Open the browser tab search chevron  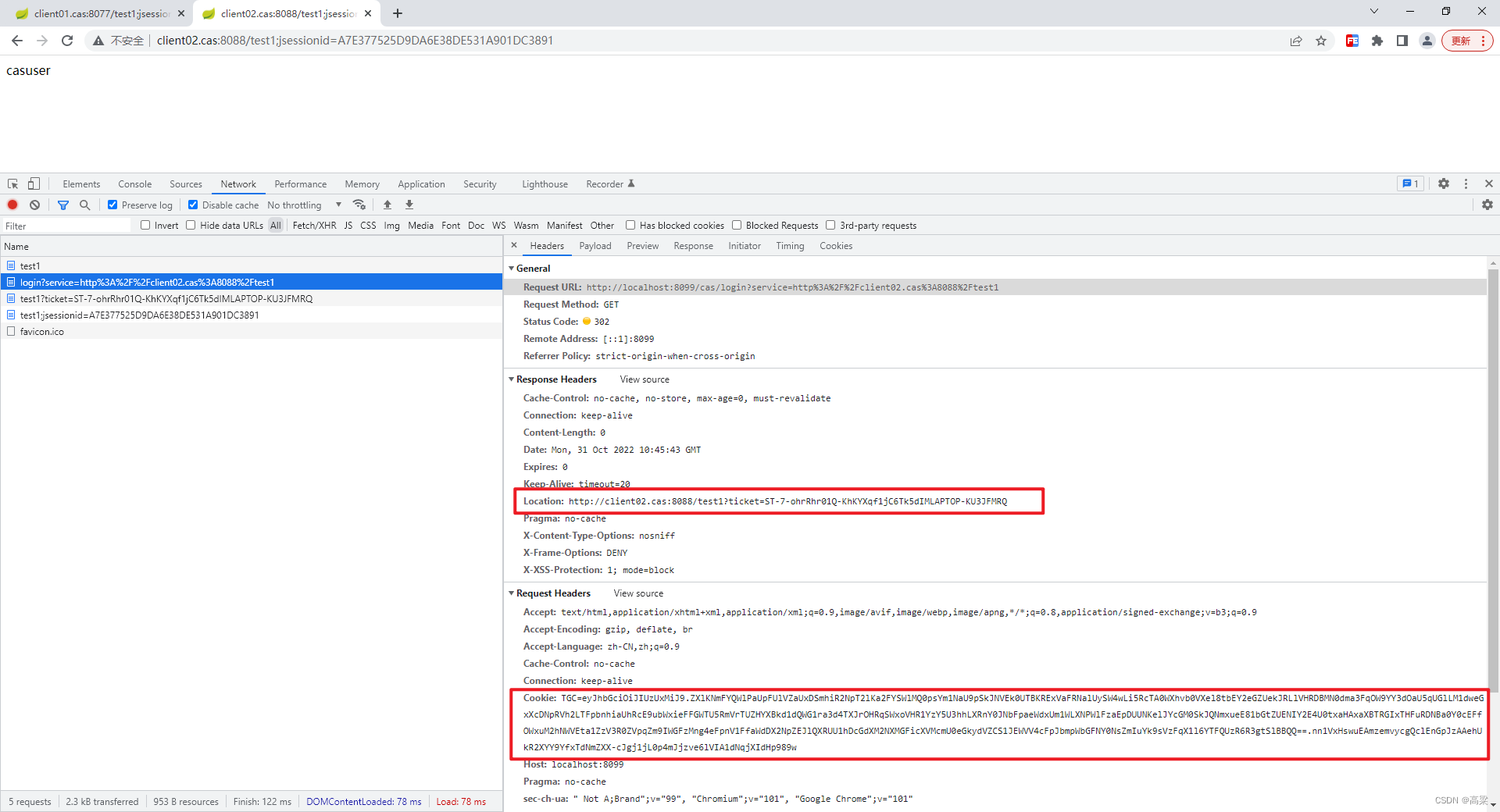click(x=1374, y=11)
